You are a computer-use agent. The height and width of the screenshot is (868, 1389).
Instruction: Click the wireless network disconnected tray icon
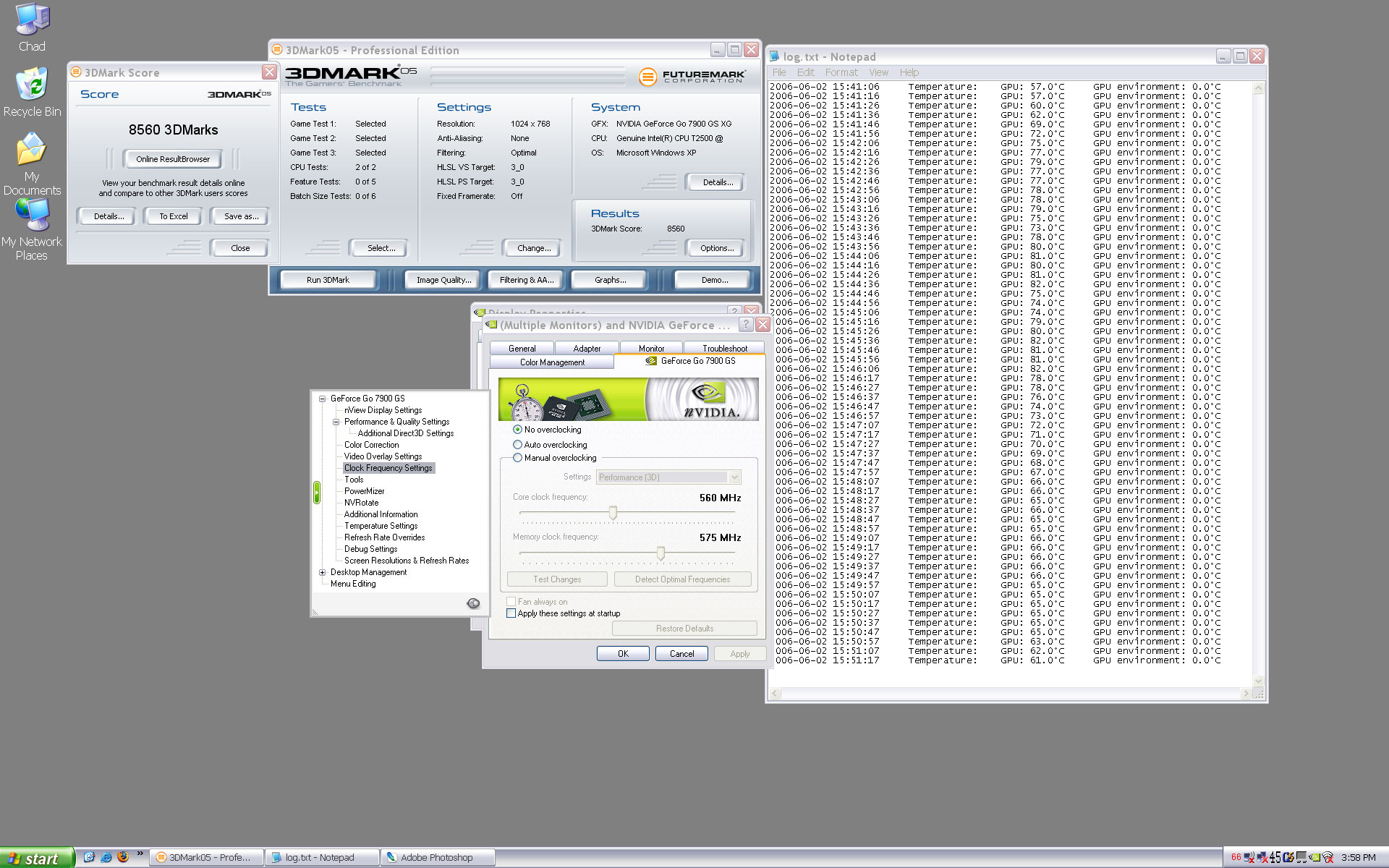[1328, 857]
